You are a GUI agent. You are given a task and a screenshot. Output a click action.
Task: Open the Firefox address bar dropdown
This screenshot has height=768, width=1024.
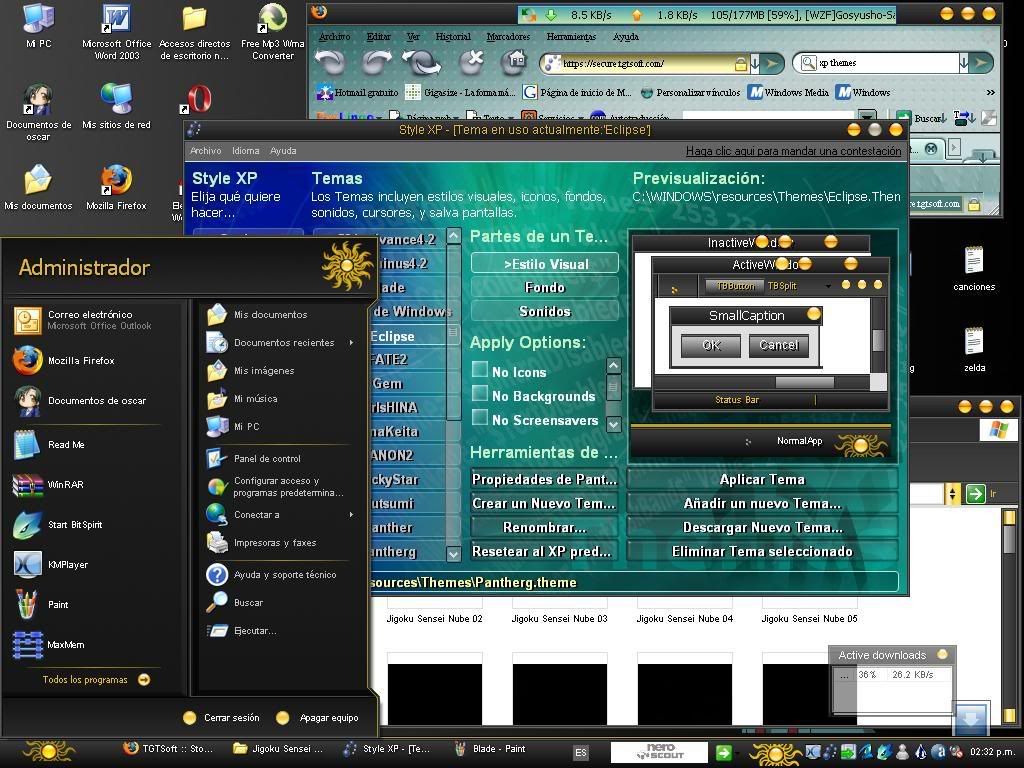point(755,63)
